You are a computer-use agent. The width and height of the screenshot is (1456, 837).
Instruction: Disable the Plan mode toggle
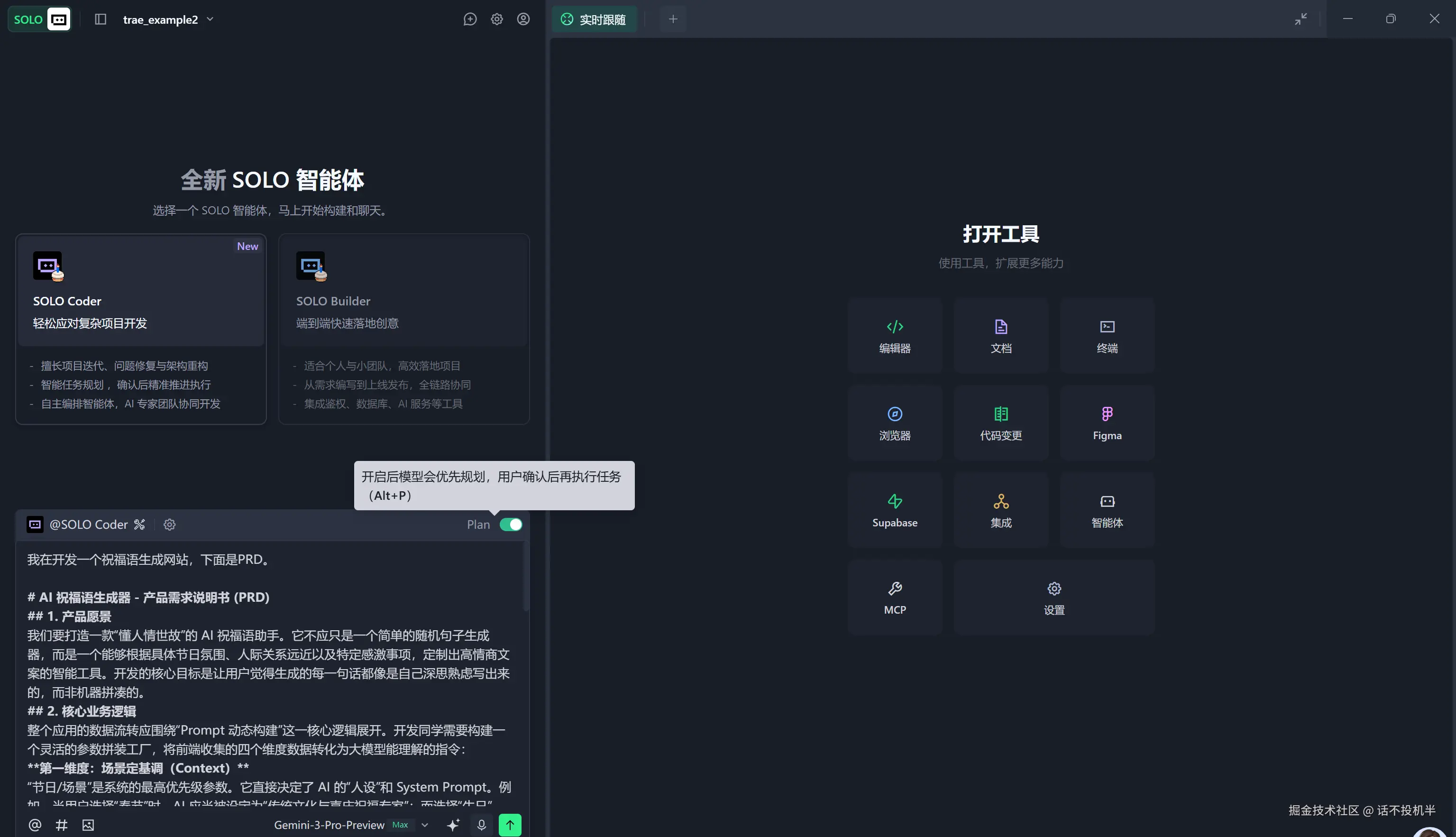tap(510, 524)
